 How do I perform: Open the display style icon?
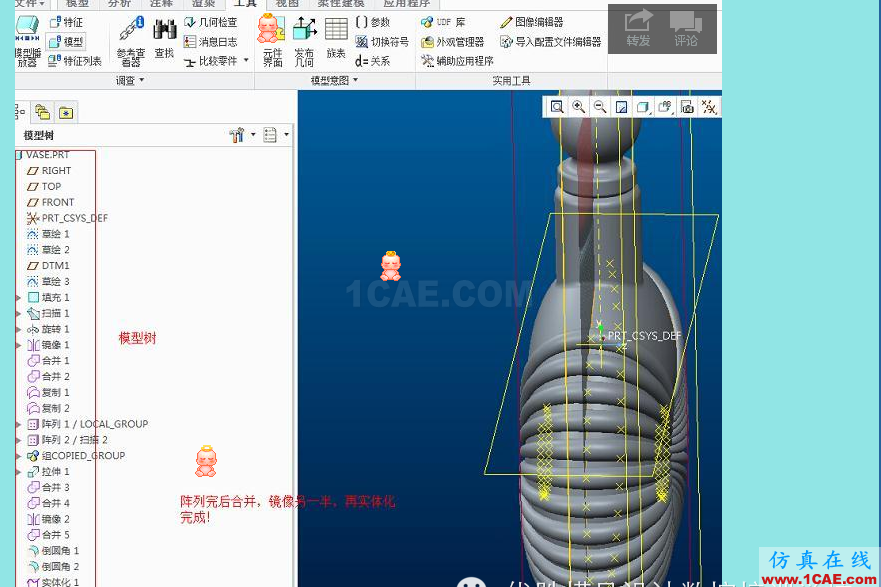pyautogui.click(x=643, y=107)
